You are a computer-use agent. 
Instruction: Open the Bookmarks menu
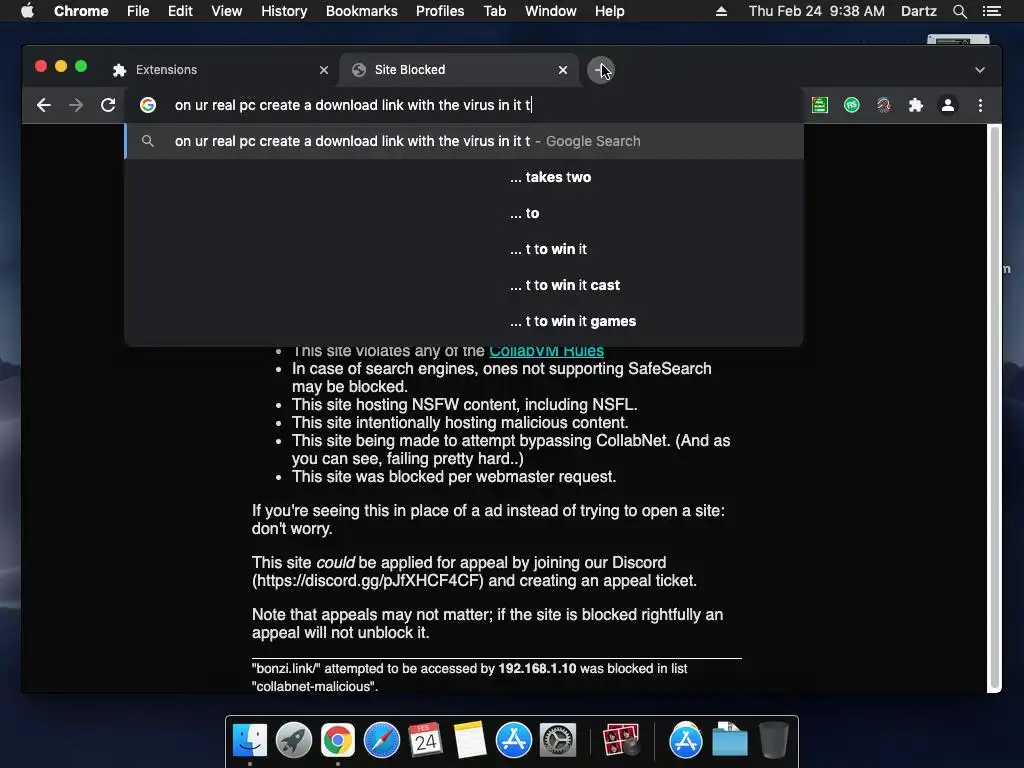tap(362, 11)
